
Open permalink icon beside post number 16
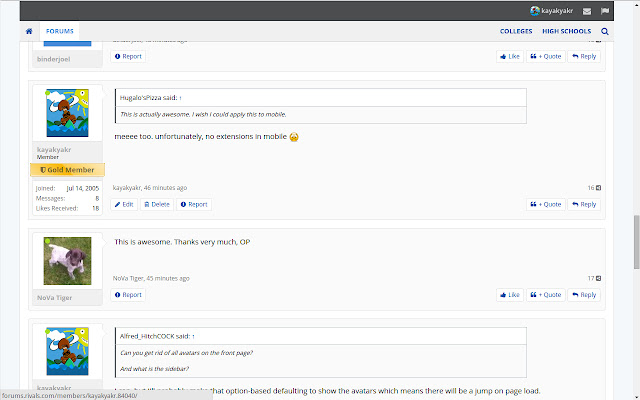(x=598, y=188)
